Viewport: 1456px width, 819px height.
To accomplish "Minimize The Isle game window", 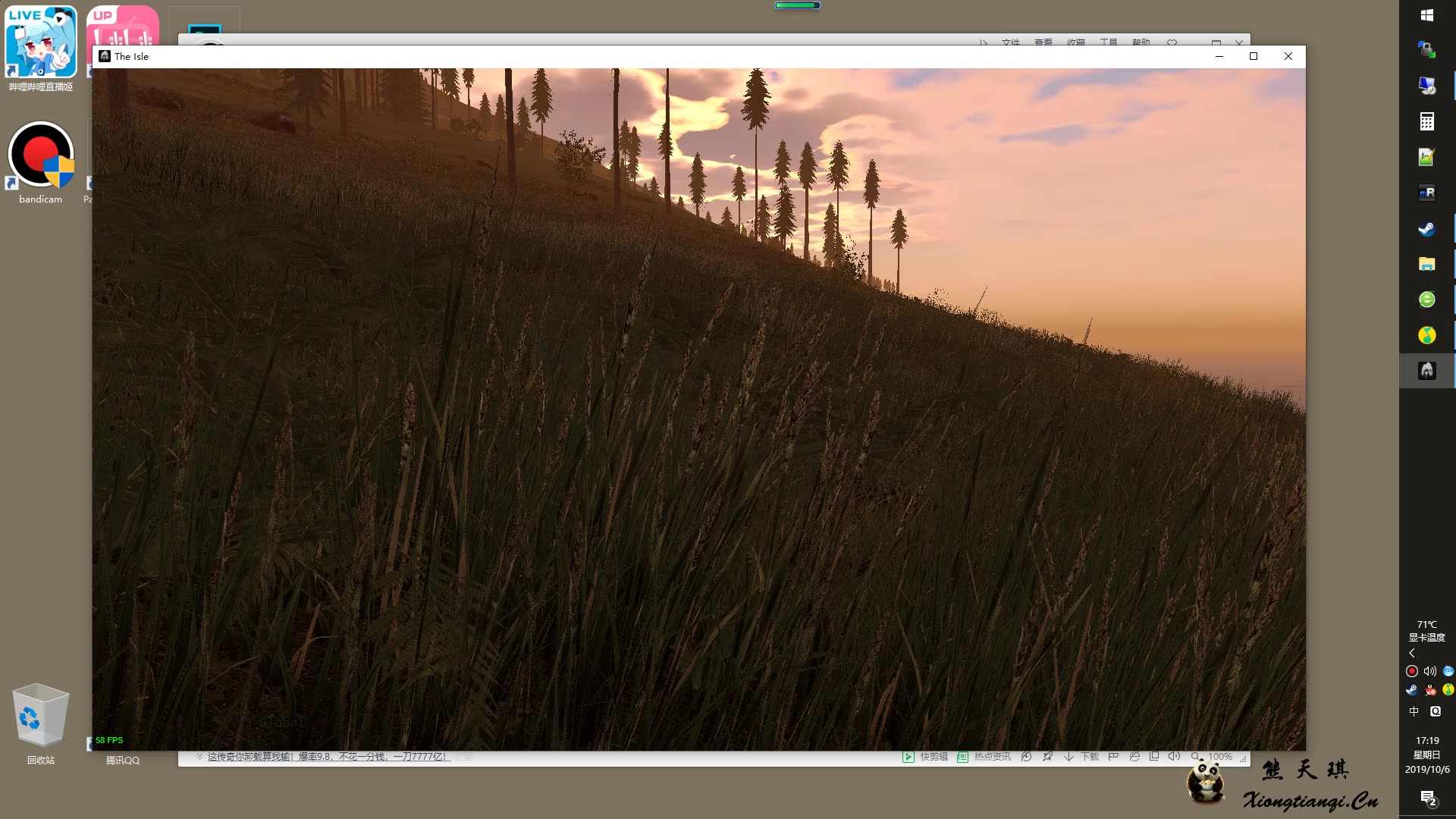I will 1219,56.
